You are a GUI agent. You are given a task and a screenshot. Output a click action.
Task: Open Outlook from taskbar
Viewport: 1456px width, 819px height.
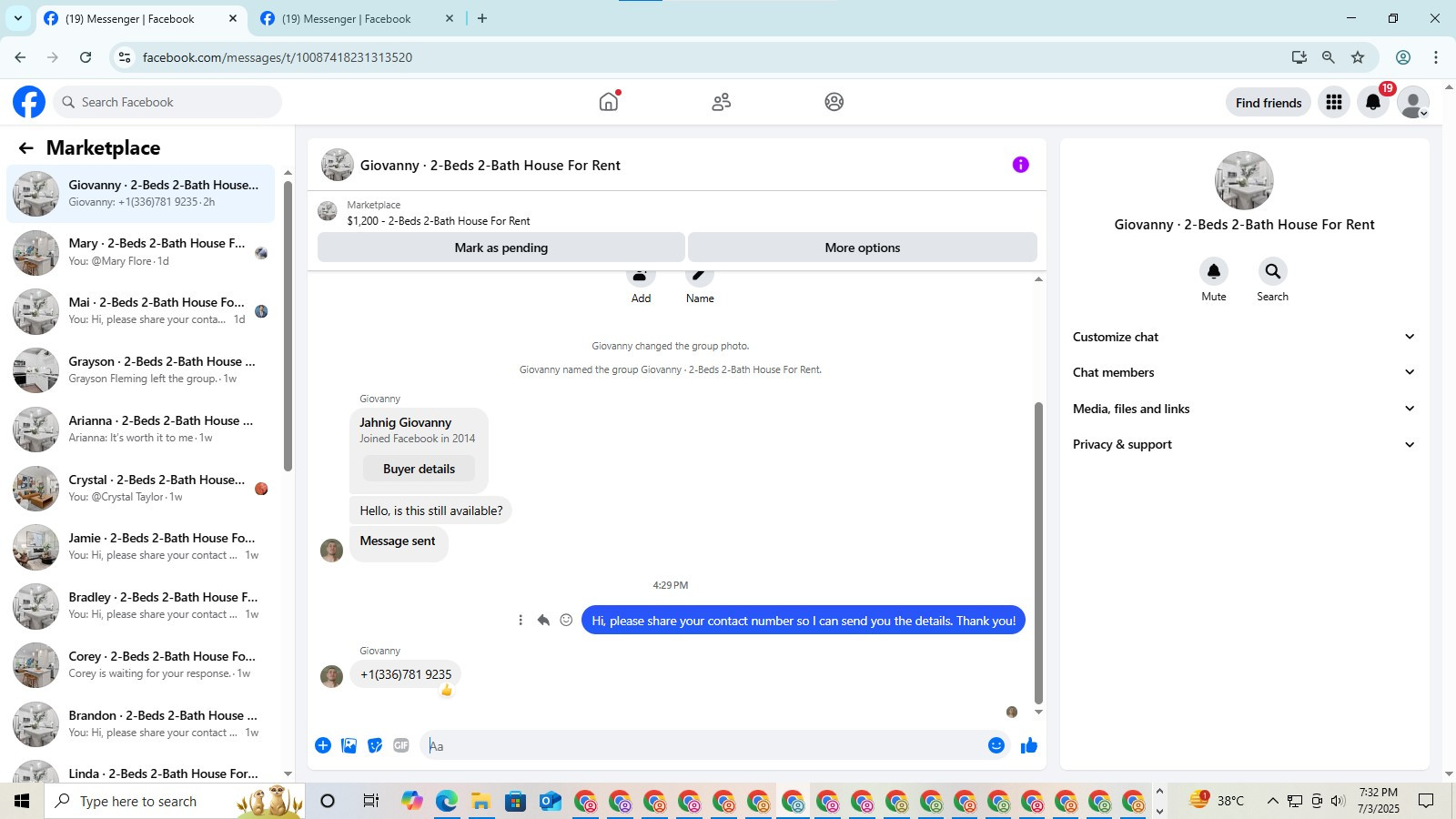click(x=551, y=801)
